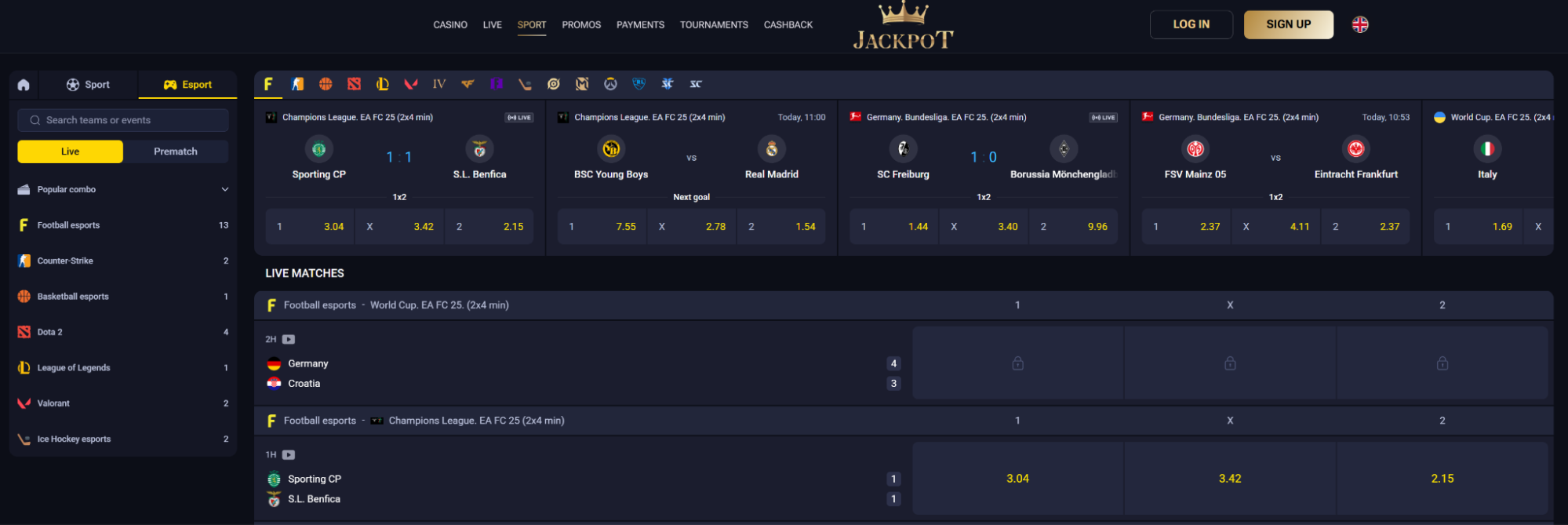Bet draw at 3.42 in live matches list
Image resolution: width=1568 pixels, height=525 pixels.
coord(1230,479)
